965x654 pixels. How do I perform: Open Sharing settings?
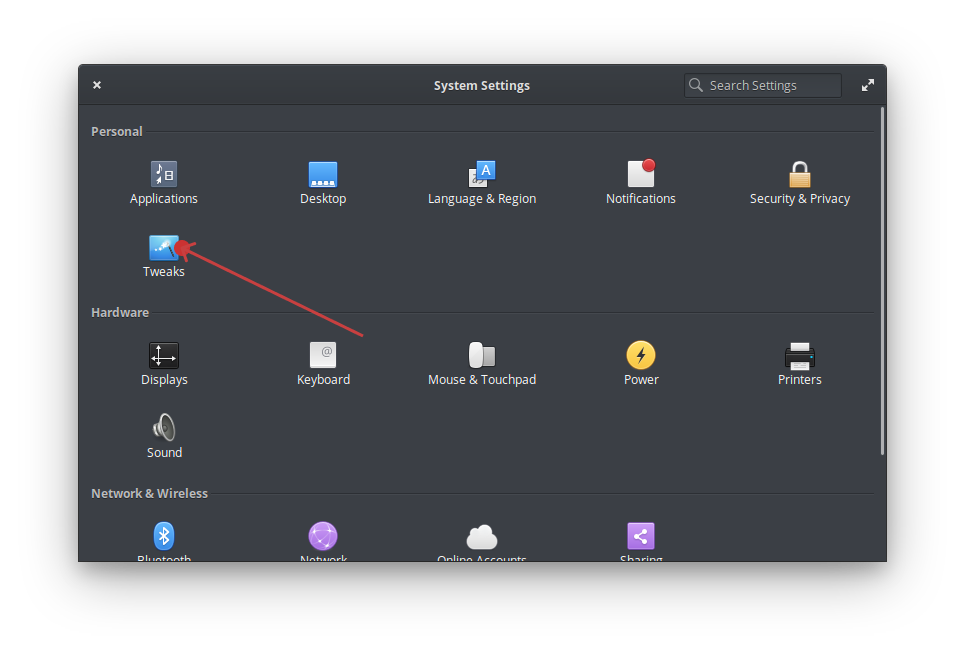[x=641, y=536]
